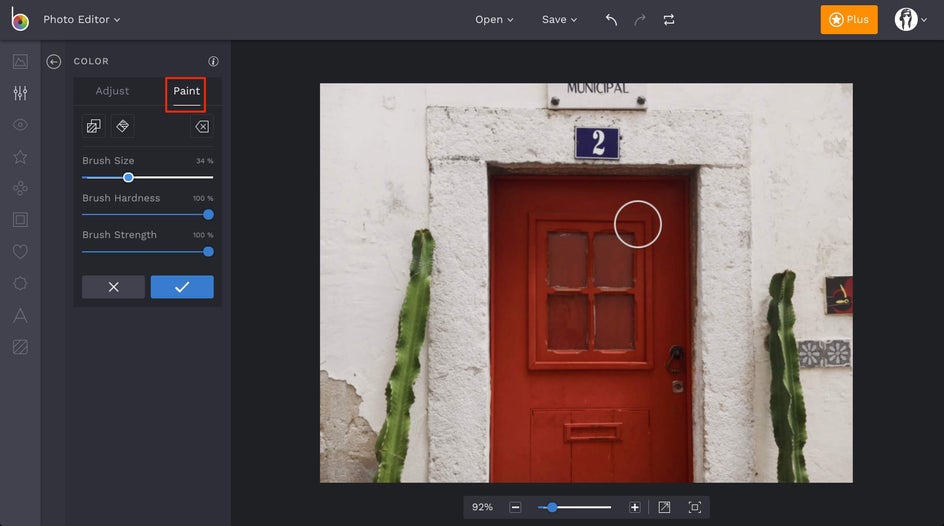Toggle the invert selection paint button
The width and height of the screenshot is (944, 526).
(x=93, y=127)
